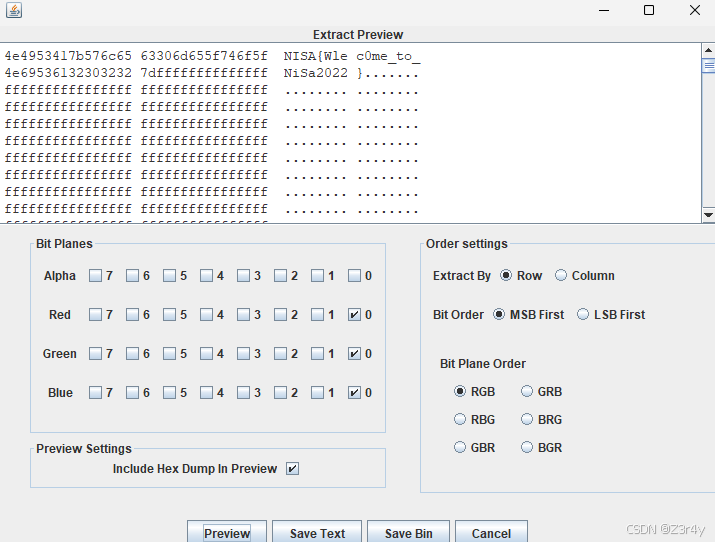The height and width of the screenshot is (542, 715).
Task: Tick Blue bit plane 6
Action: point(132,392)
